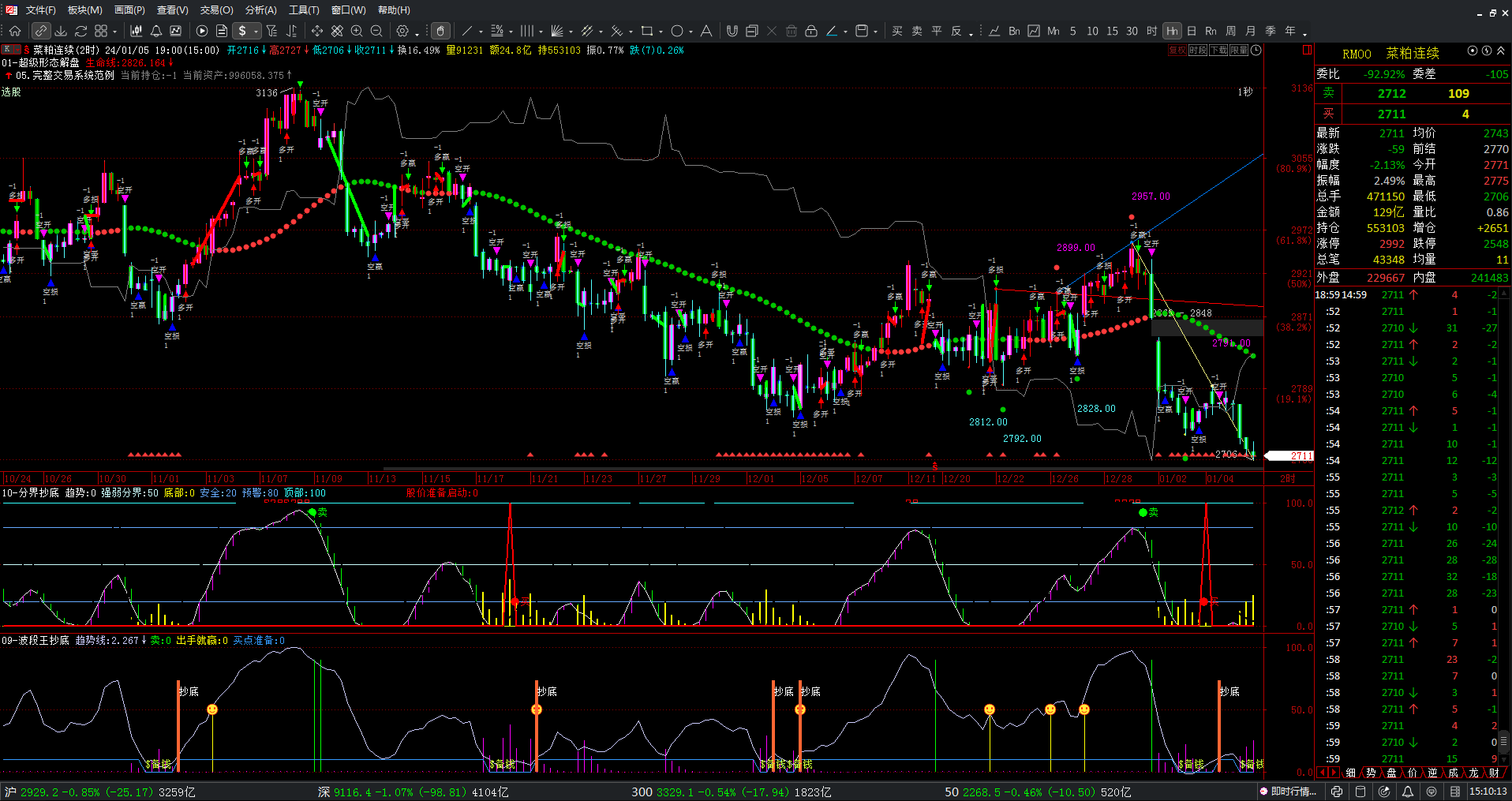This screenshot has height=801, width=1512.
Task: Select the percentage retracement line tool
Action: click(x=496, y=31)
